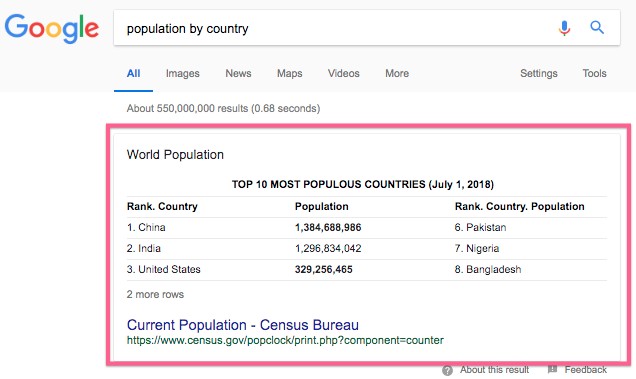This screenshot has width=636, height=379.
Task: Click the About 550,000,000 results text
Action: [x=223, y=108]
